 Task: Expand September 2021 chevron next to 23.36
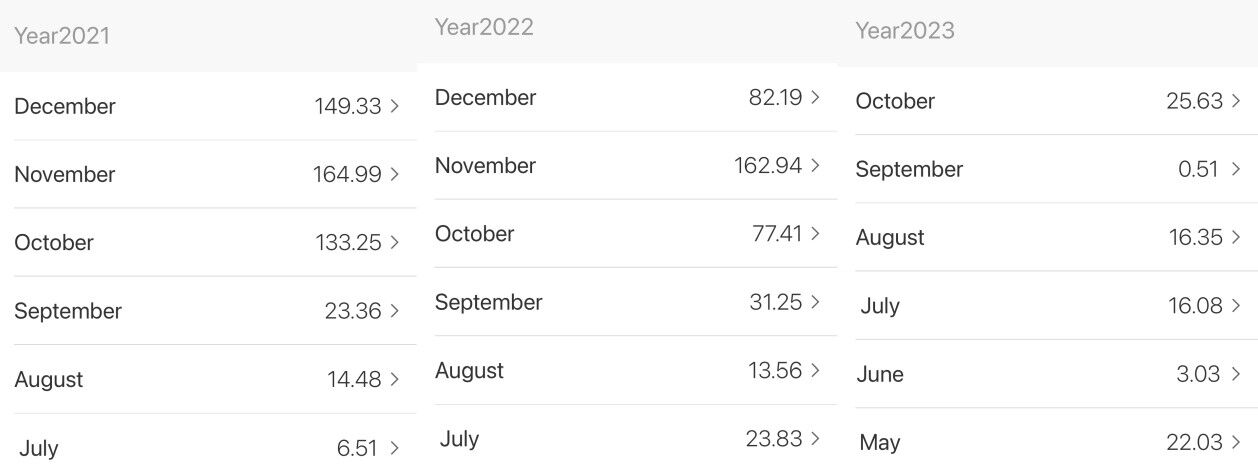[395, 311]
